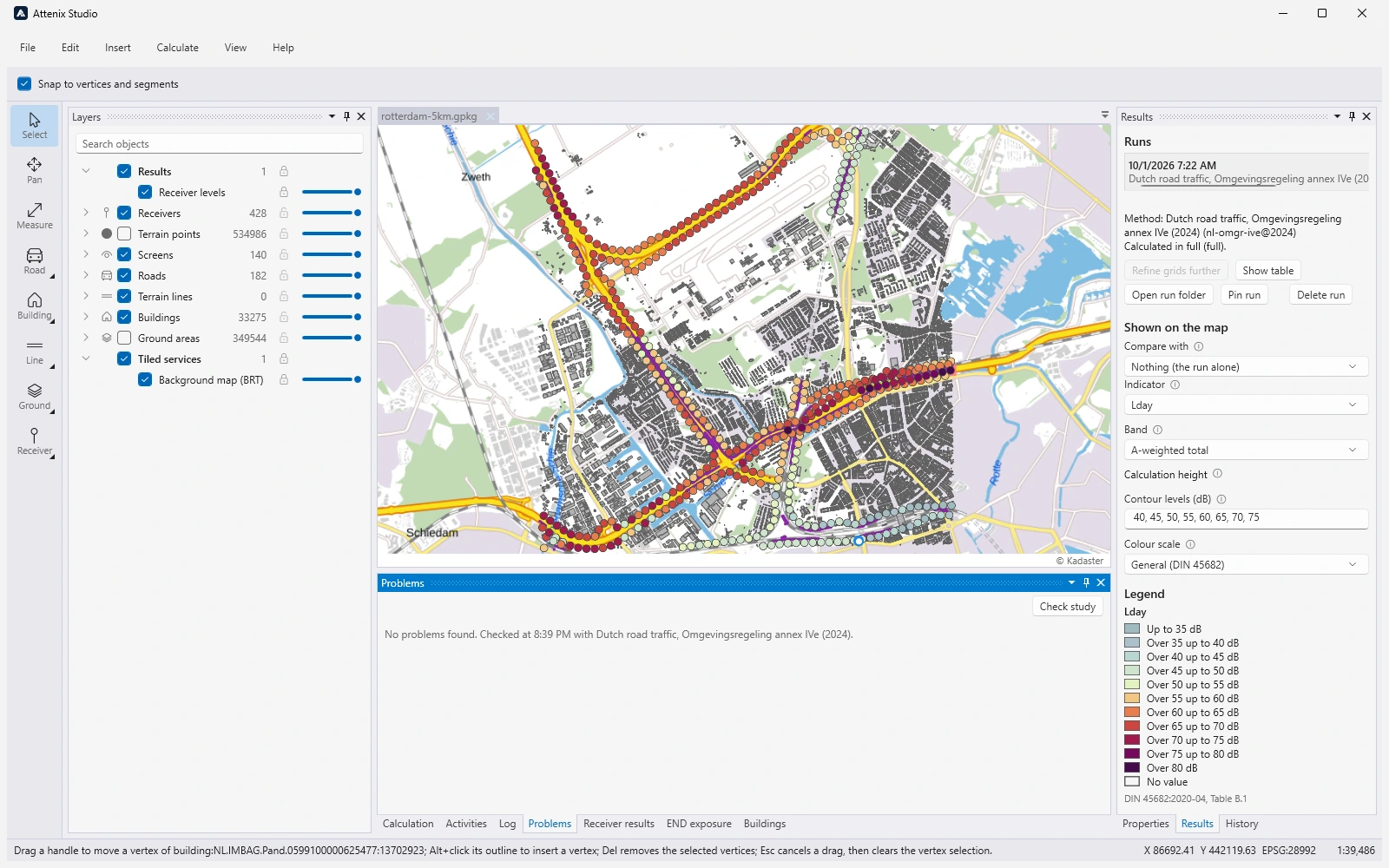Activate the Pan tool
This screenshot has width=1389, height=868.
coord(35,171)
